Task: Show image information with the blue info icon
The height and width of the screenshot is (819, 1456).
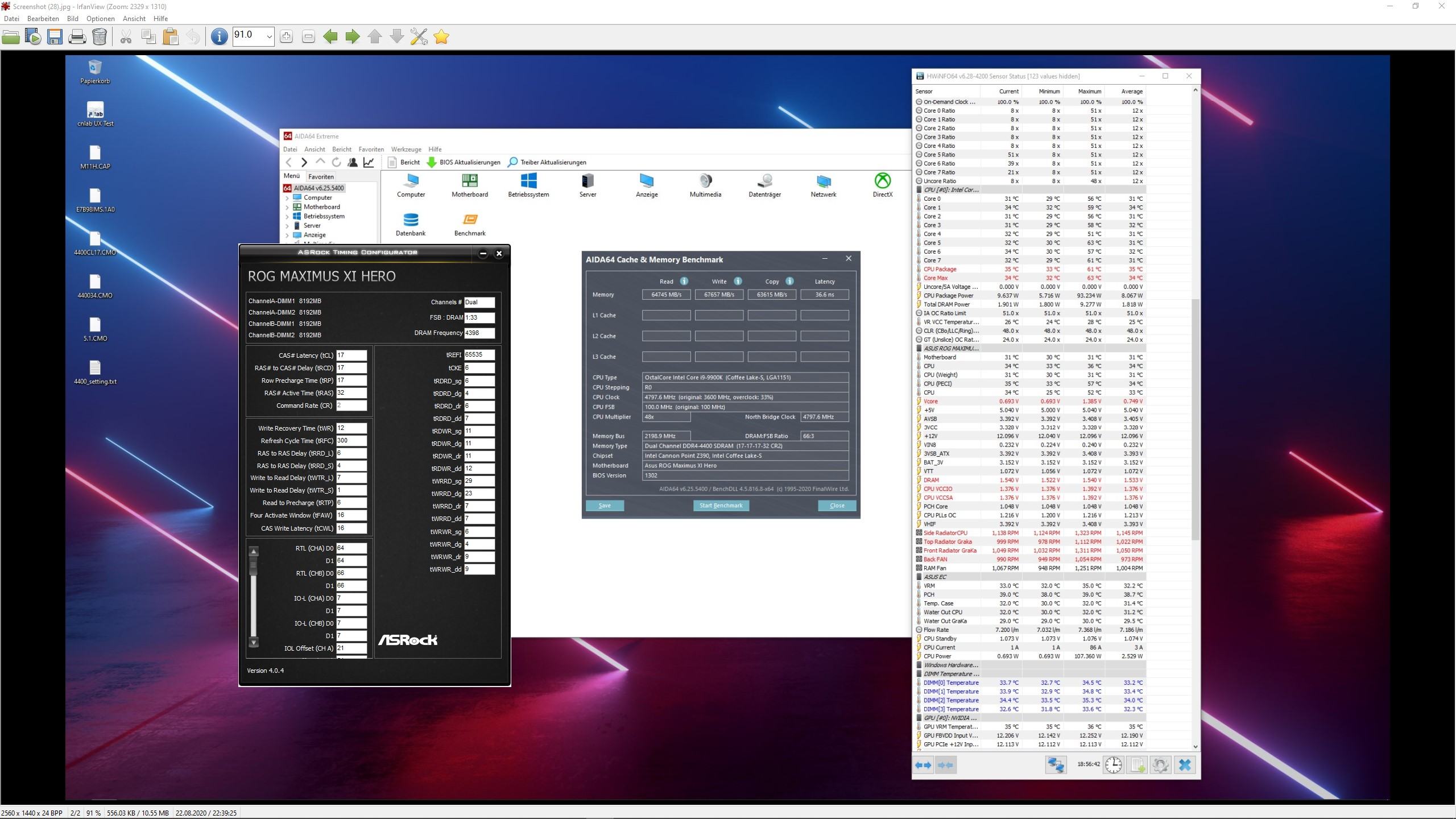Action: tap(219, 37)
